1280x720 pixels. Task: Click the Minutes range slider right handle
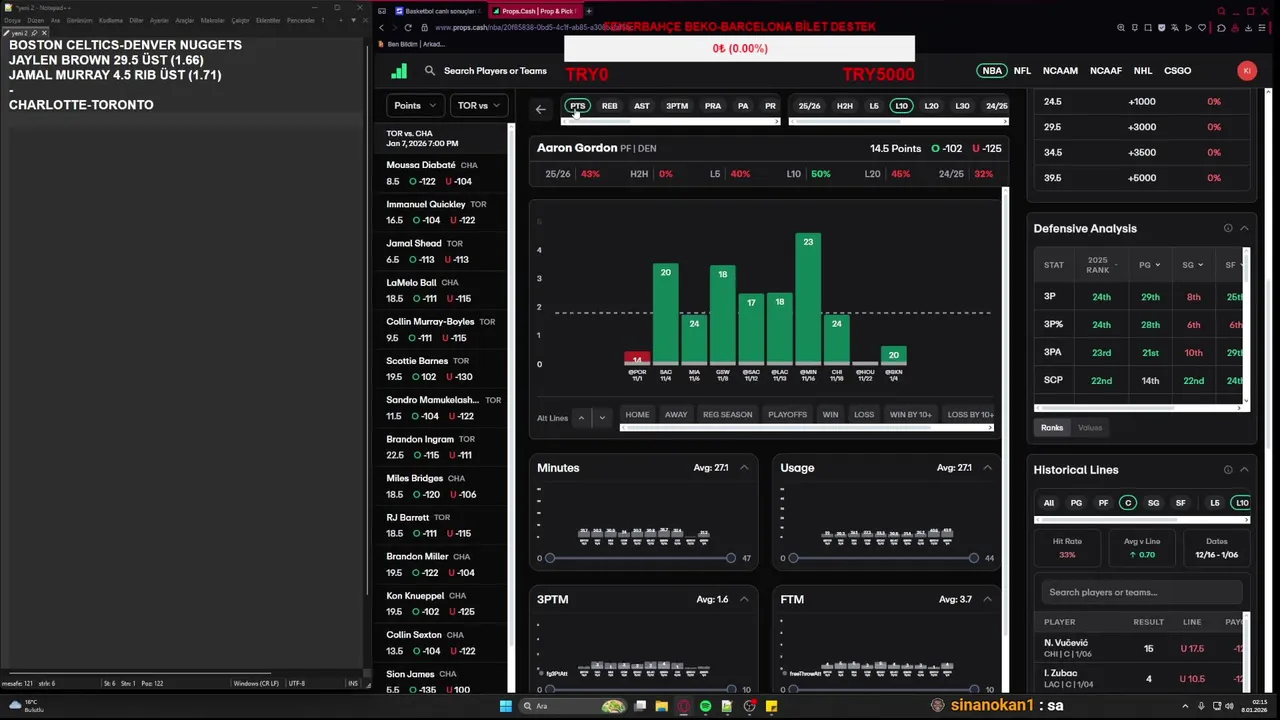(x=731, y=558)
